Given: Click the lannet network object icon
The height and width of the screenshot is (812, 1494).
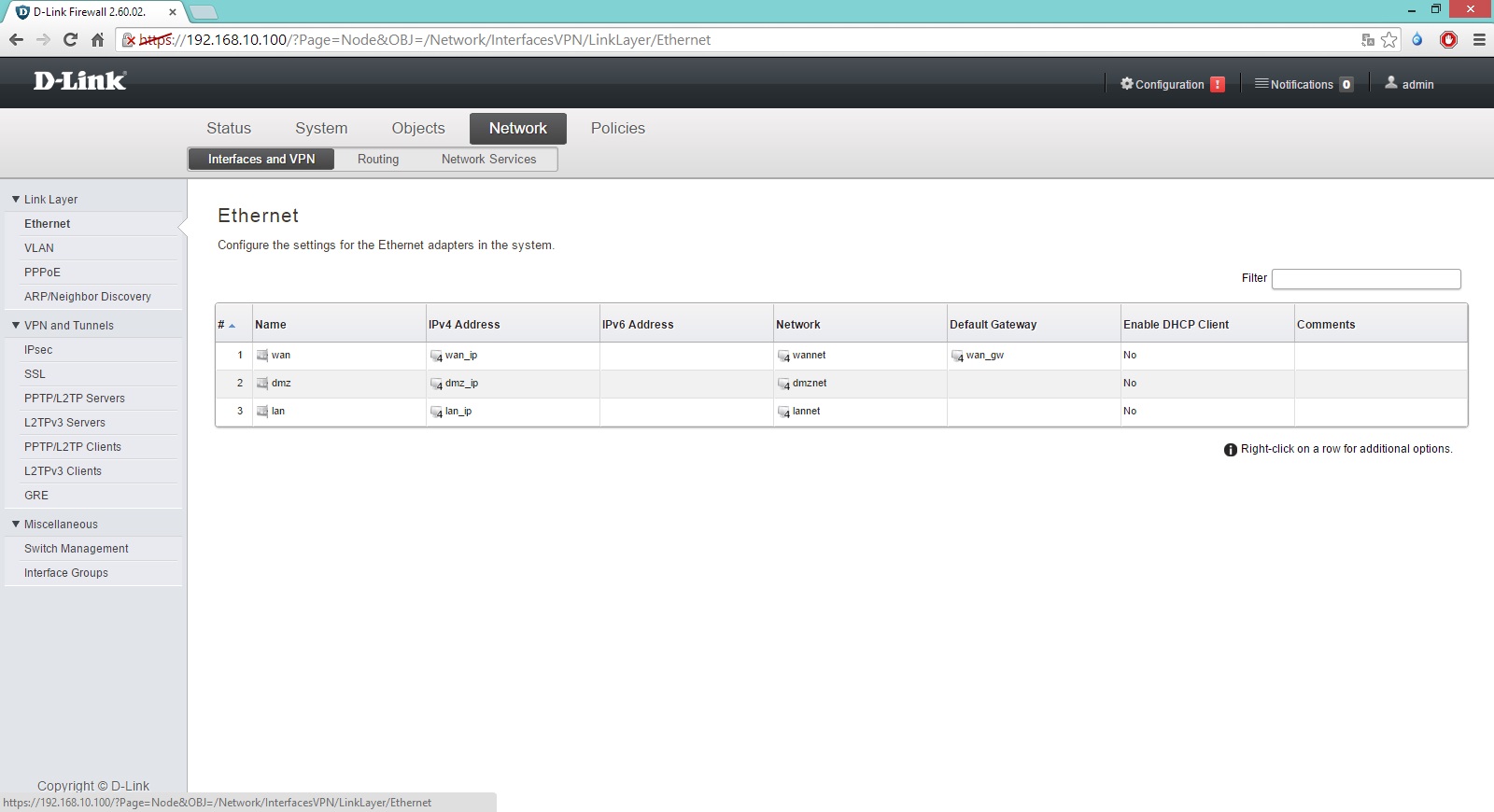Looking at the screenshot, I should tap(783, 412).
